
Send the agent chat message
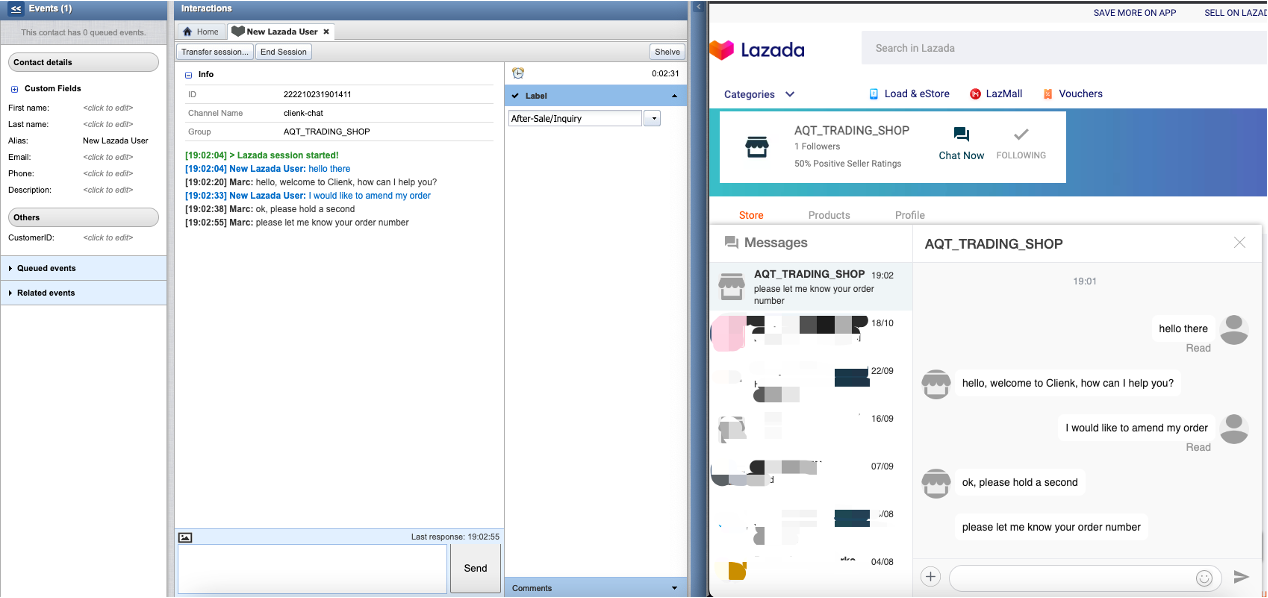point(475,568)
